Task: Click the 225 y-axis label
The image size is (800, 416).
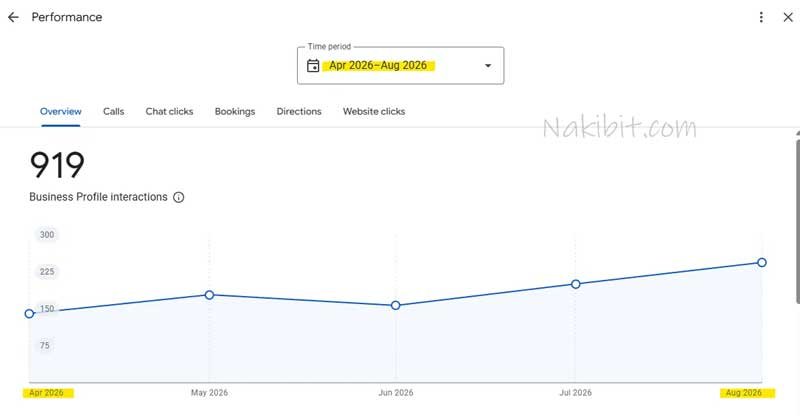Action: [x=47, y=272]
